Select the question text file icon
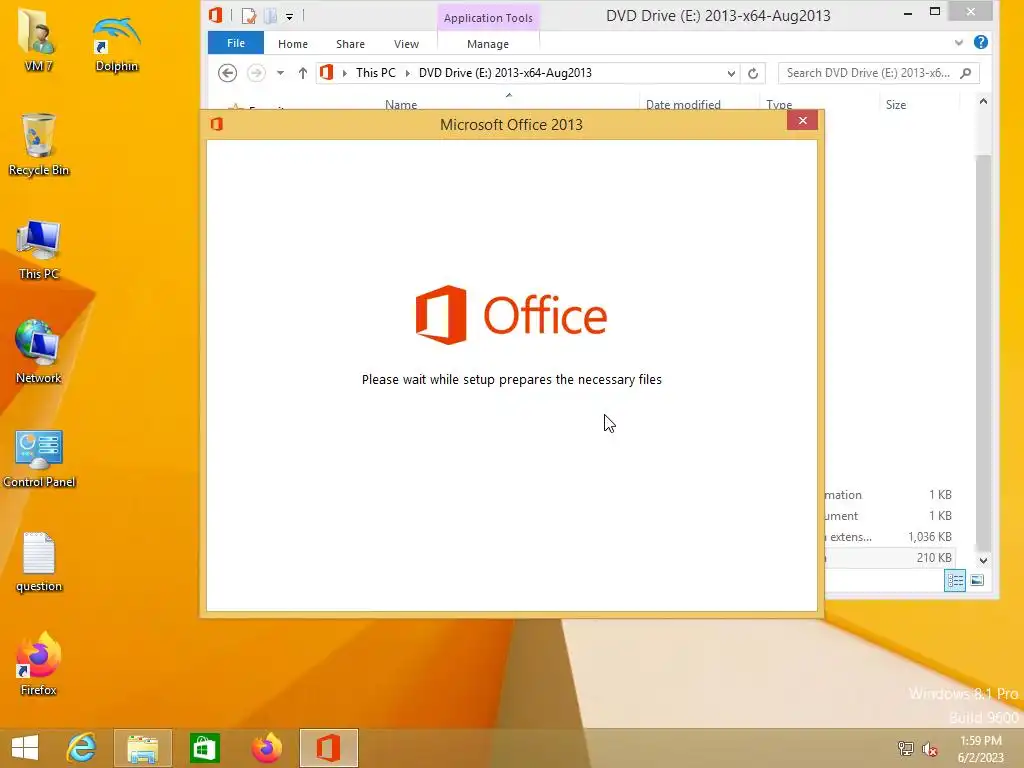The height and width of the screenshot is (768, 1024). 39,562
